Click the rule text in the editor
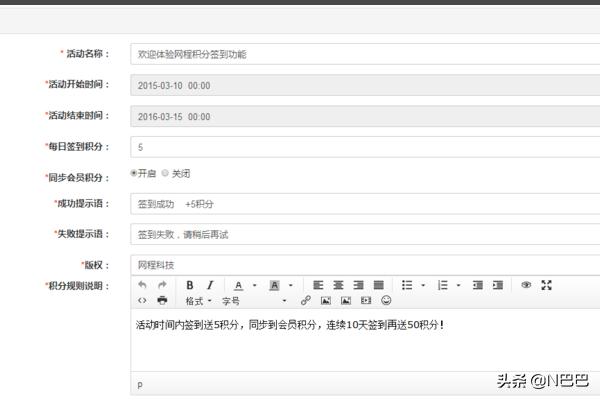 [290, 325]
